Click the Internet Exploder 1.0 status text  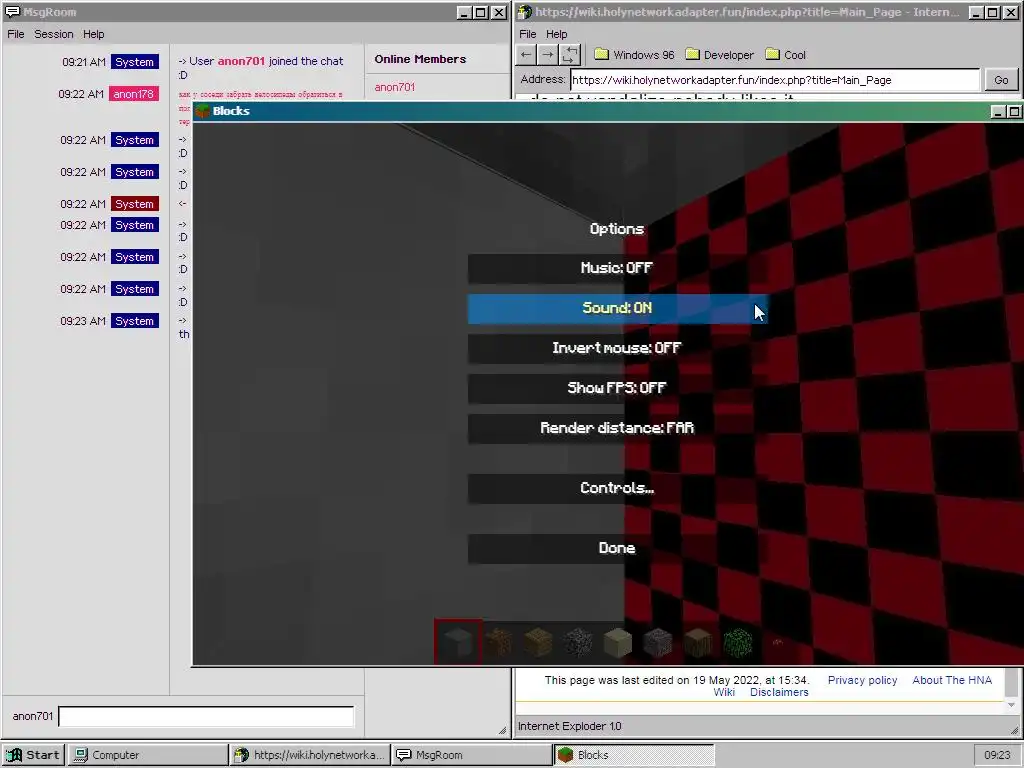pos(569,726)
